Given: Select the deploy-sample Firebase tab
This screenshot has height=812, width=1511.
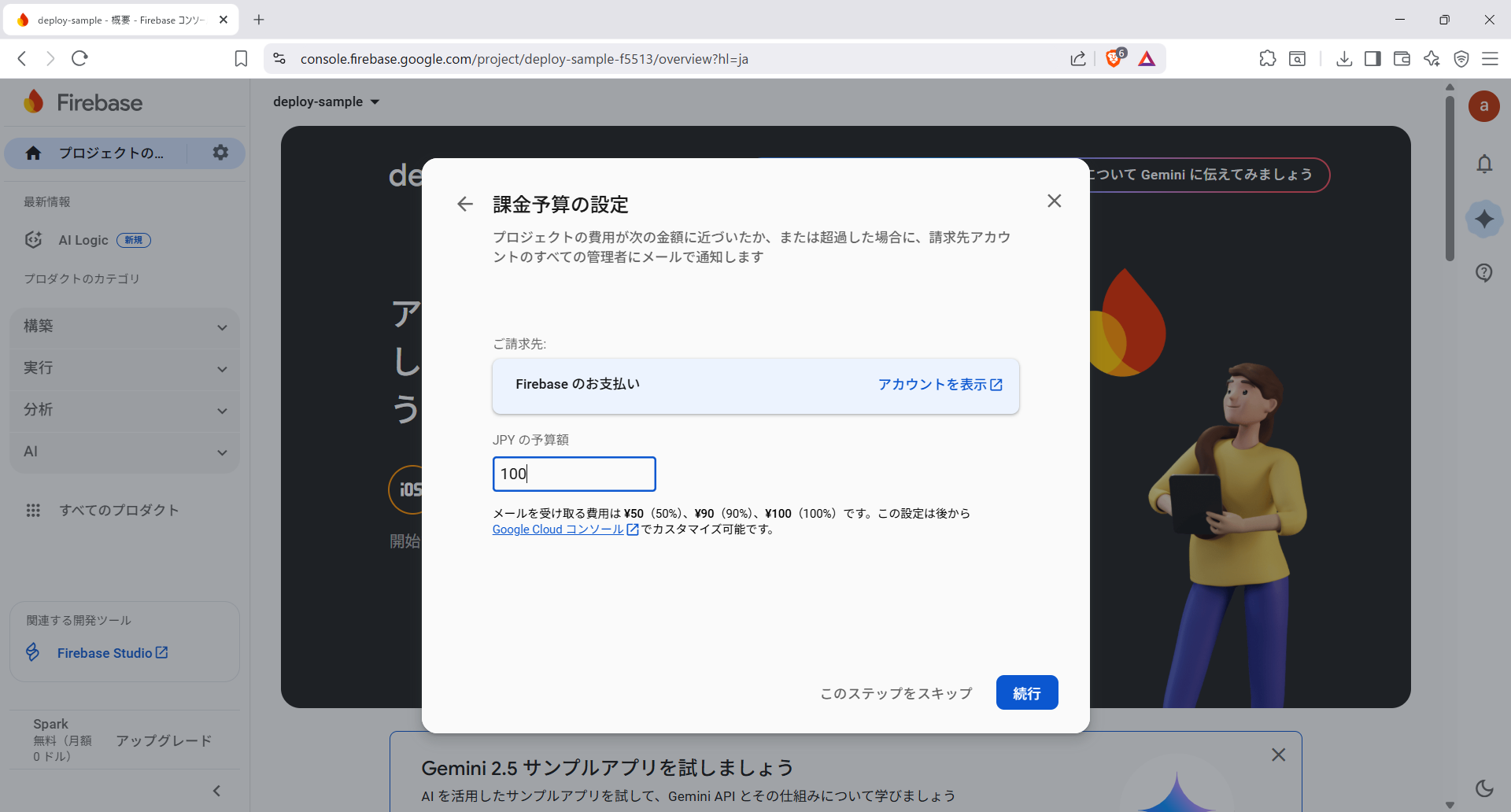Looking at the screenshot, I should point(120,20).
